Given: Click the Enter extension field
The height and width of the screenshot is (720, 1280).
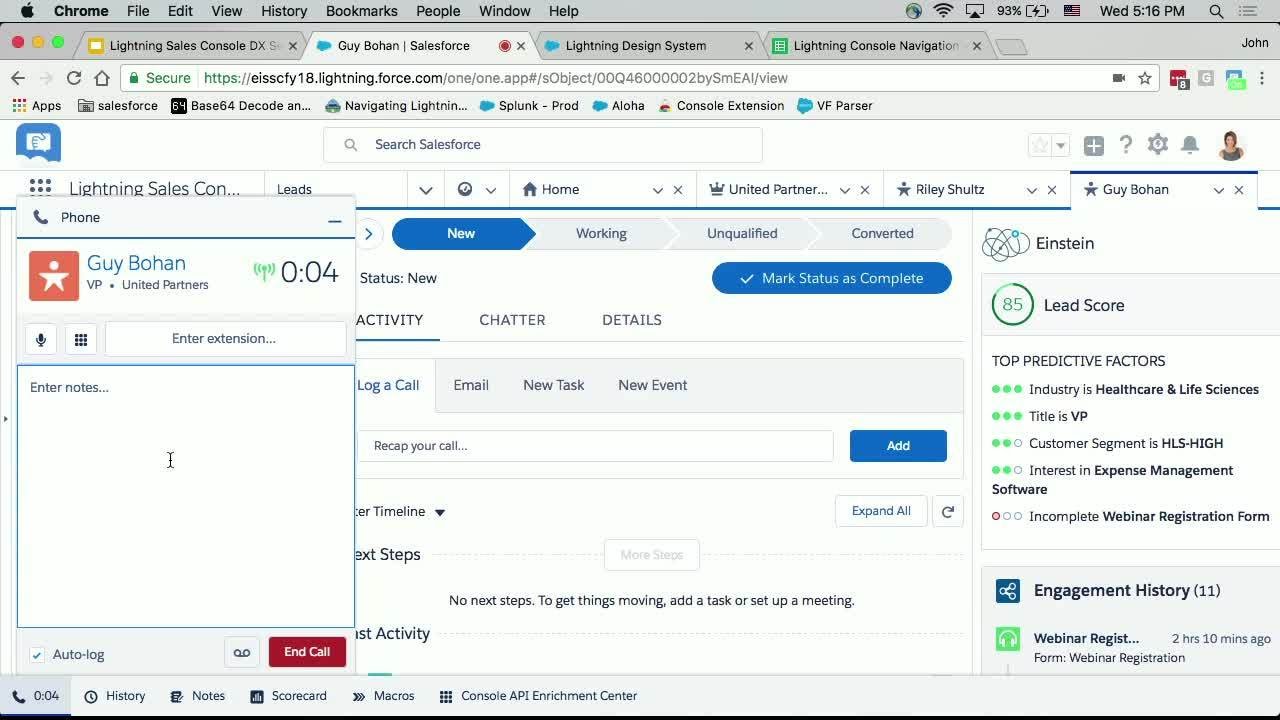Looking at the screenshot, I should pos(225,339).
